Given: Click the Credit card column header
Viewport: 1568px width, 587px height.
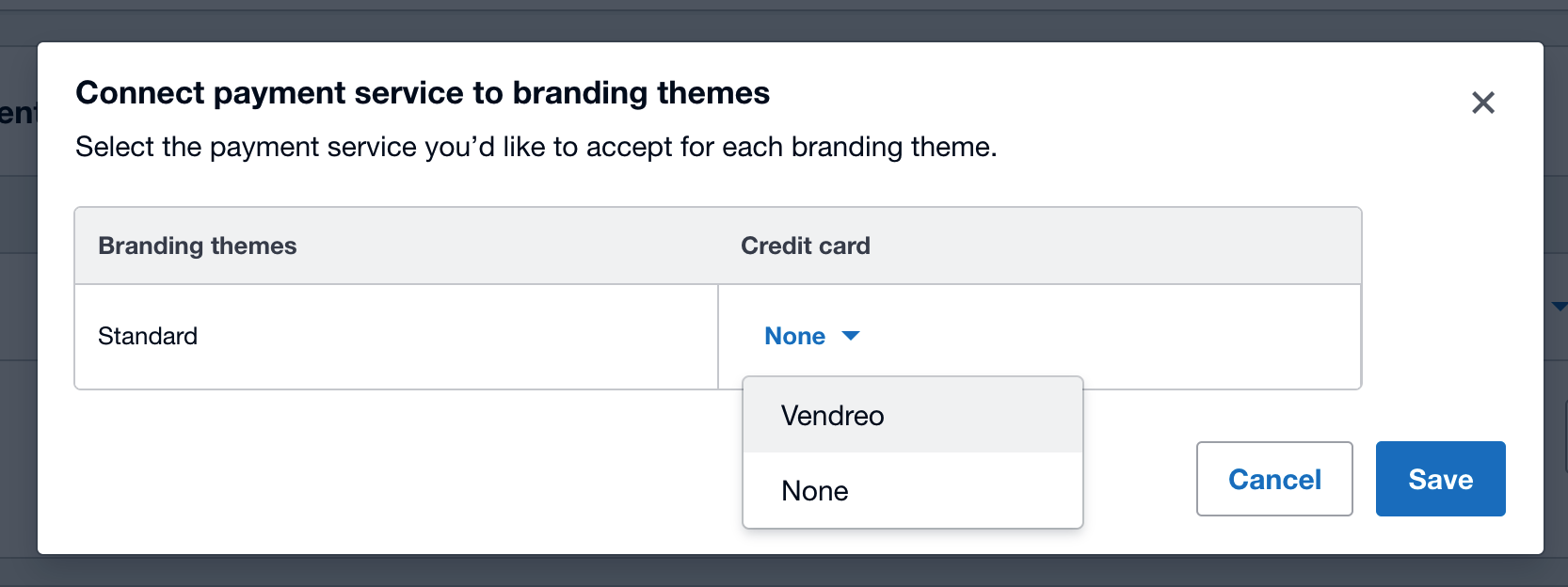Looking at the screenshot, I should (805, 246).
